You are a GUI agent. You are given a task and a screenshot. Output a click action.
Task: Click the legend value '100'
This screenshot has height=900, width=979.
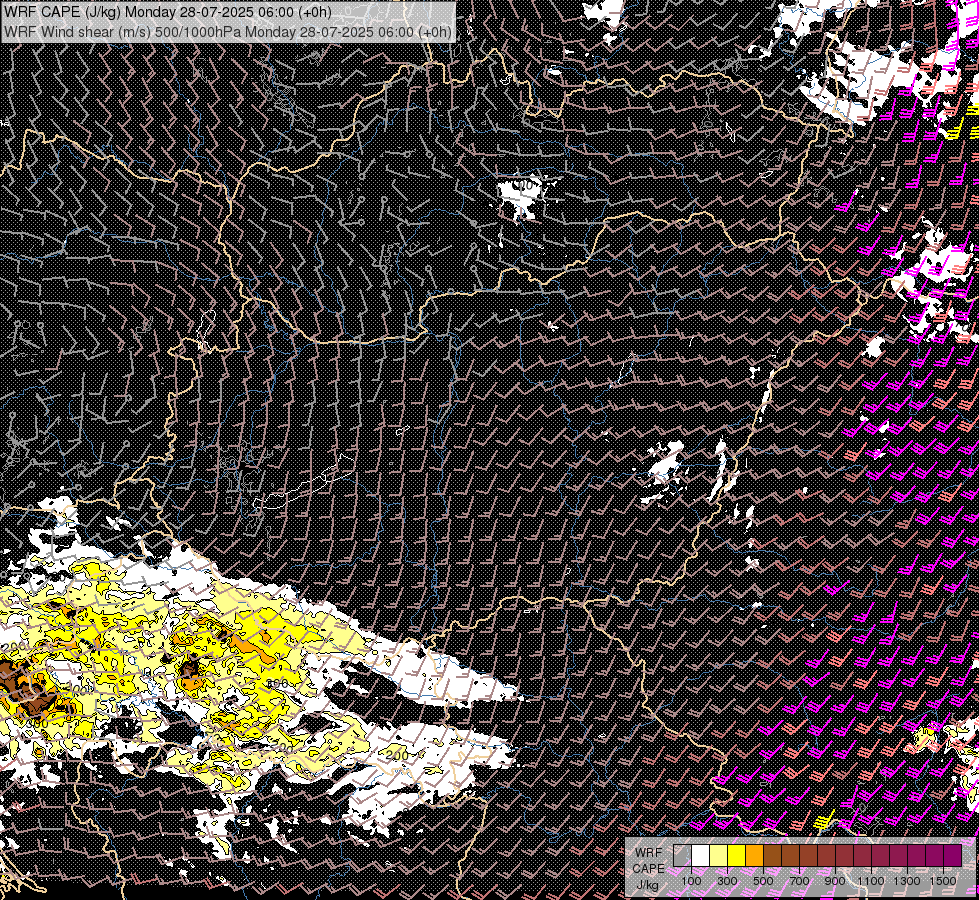[x=691, y=881]
